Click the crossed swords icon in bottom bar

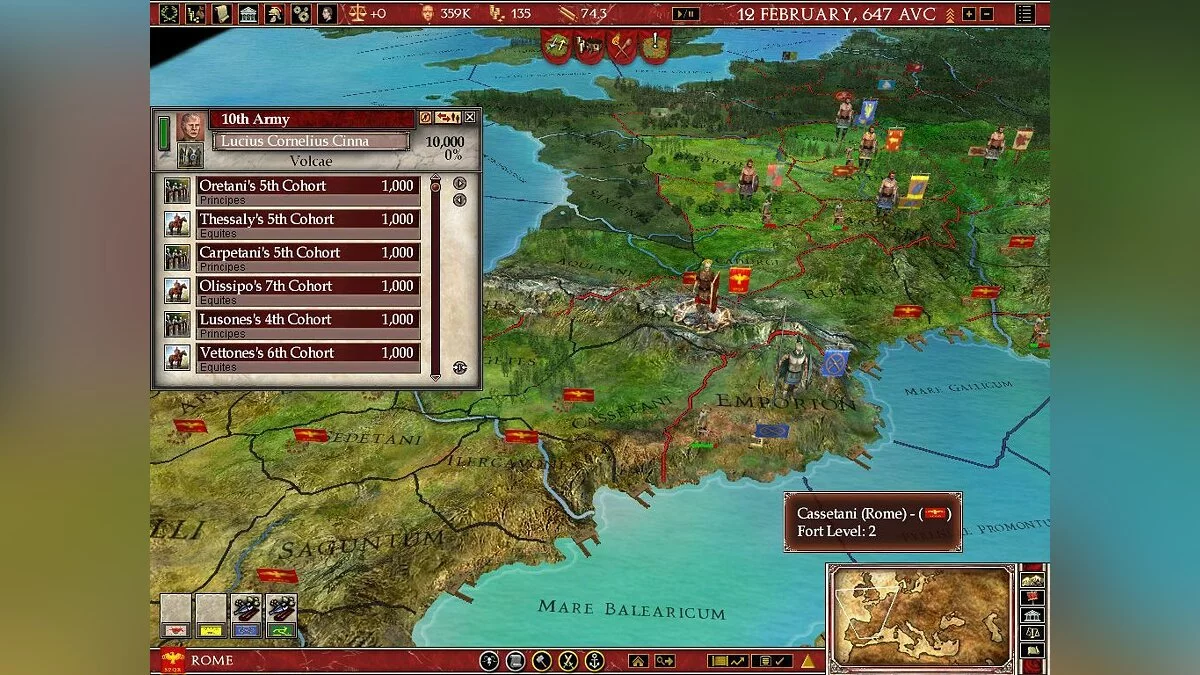568,660
